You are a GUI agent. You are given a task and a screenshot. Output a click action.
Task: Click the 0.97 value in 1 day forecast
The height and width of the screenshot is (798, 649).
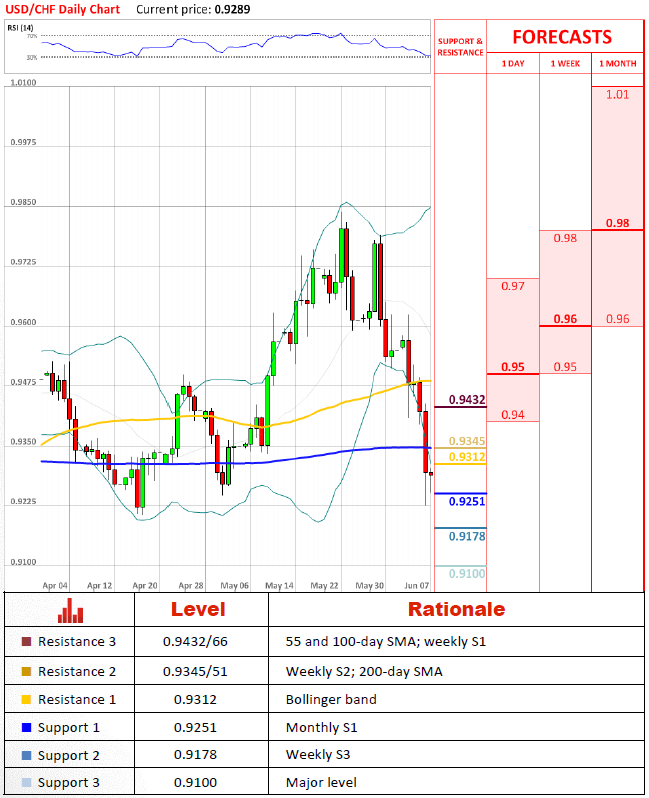513,286
